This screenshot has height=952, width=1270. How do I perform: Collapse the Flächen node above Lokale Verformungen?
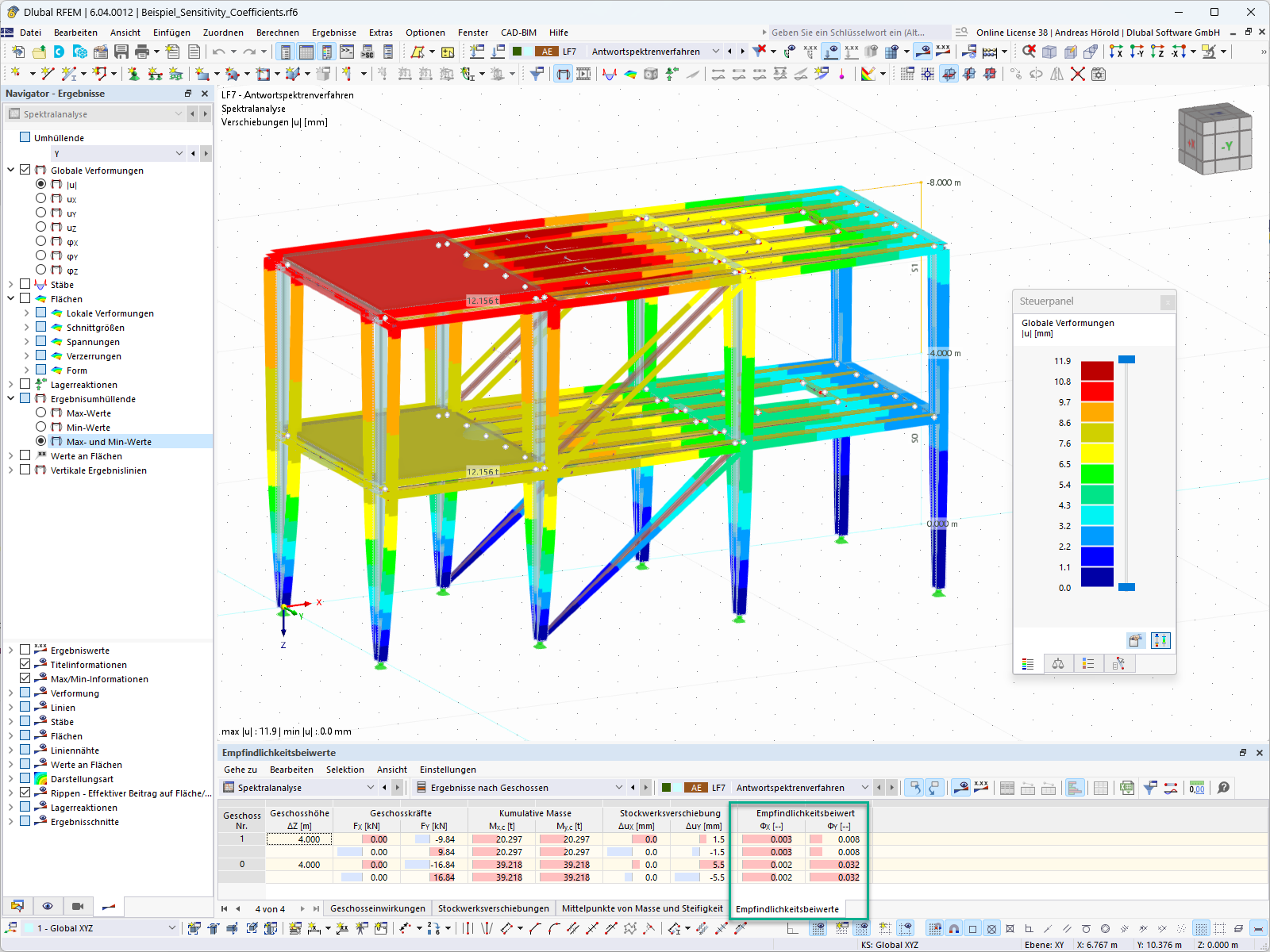[11, 298]
